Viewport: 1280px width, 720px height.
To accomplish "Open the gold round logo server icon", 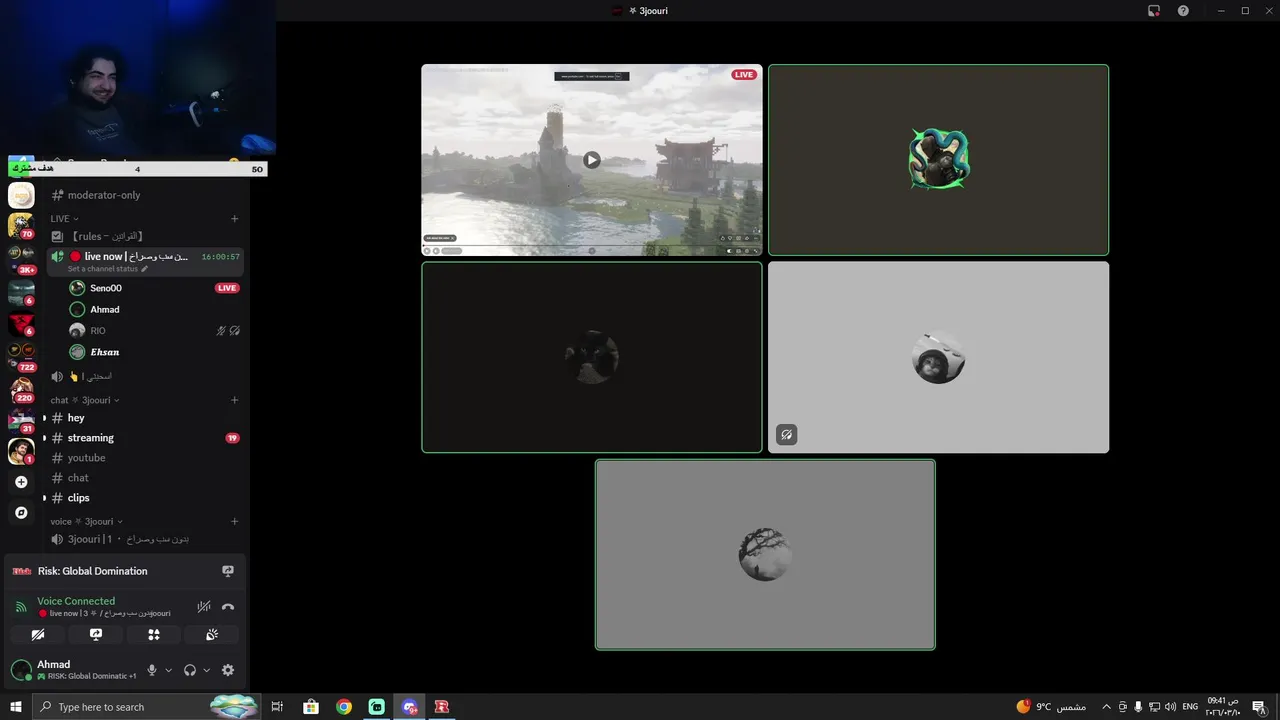I will tap(21, 195).
